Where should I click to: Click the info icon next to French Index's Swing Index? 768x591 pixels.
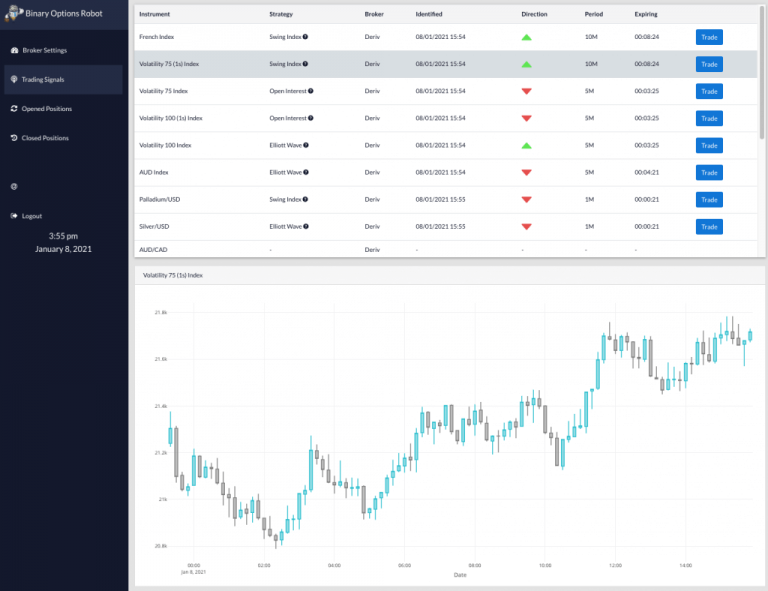pos(305,37)
